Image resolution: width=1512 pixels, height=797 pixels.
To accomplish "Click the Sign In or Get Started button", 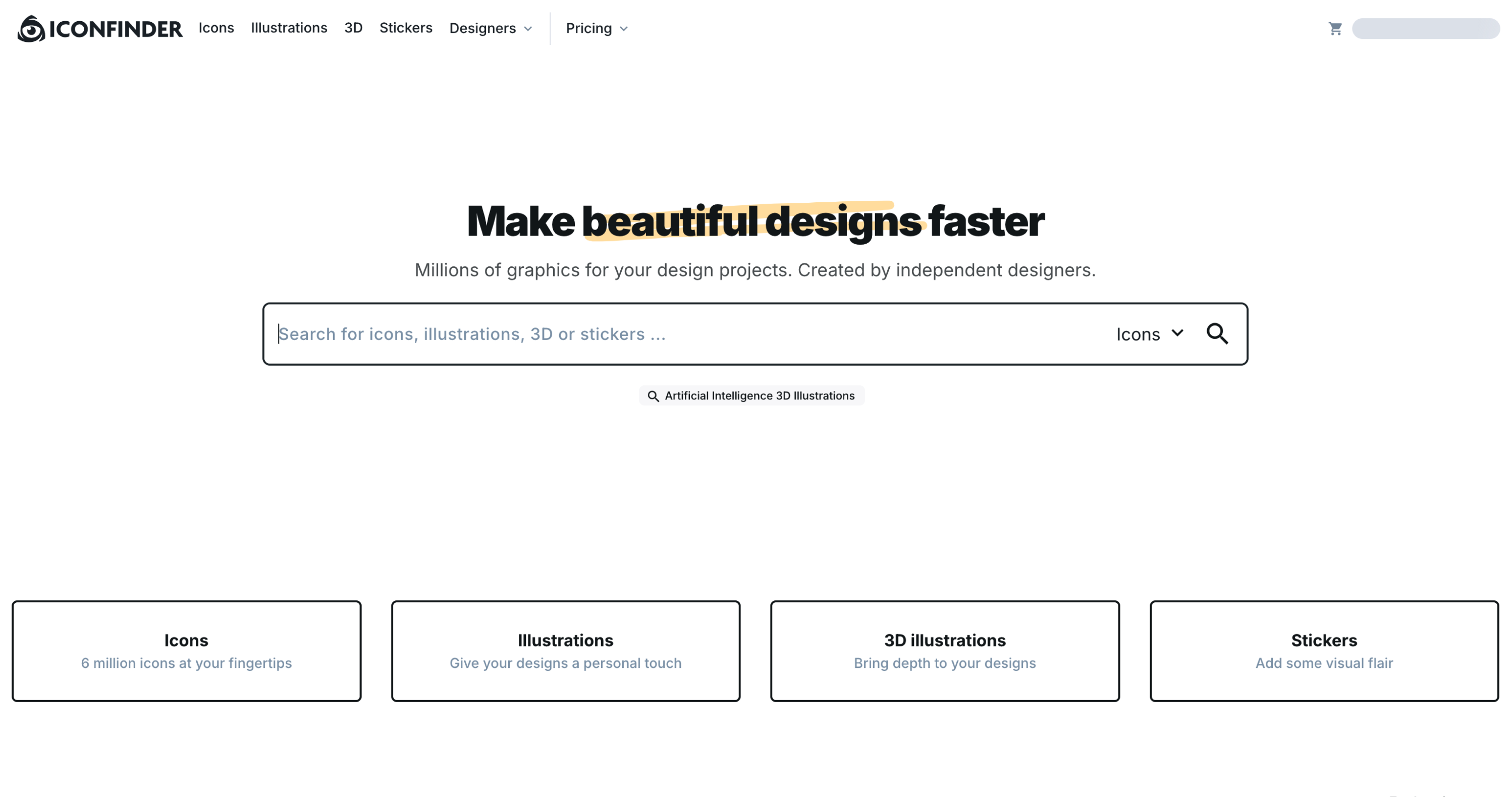I will [1425, 28].
